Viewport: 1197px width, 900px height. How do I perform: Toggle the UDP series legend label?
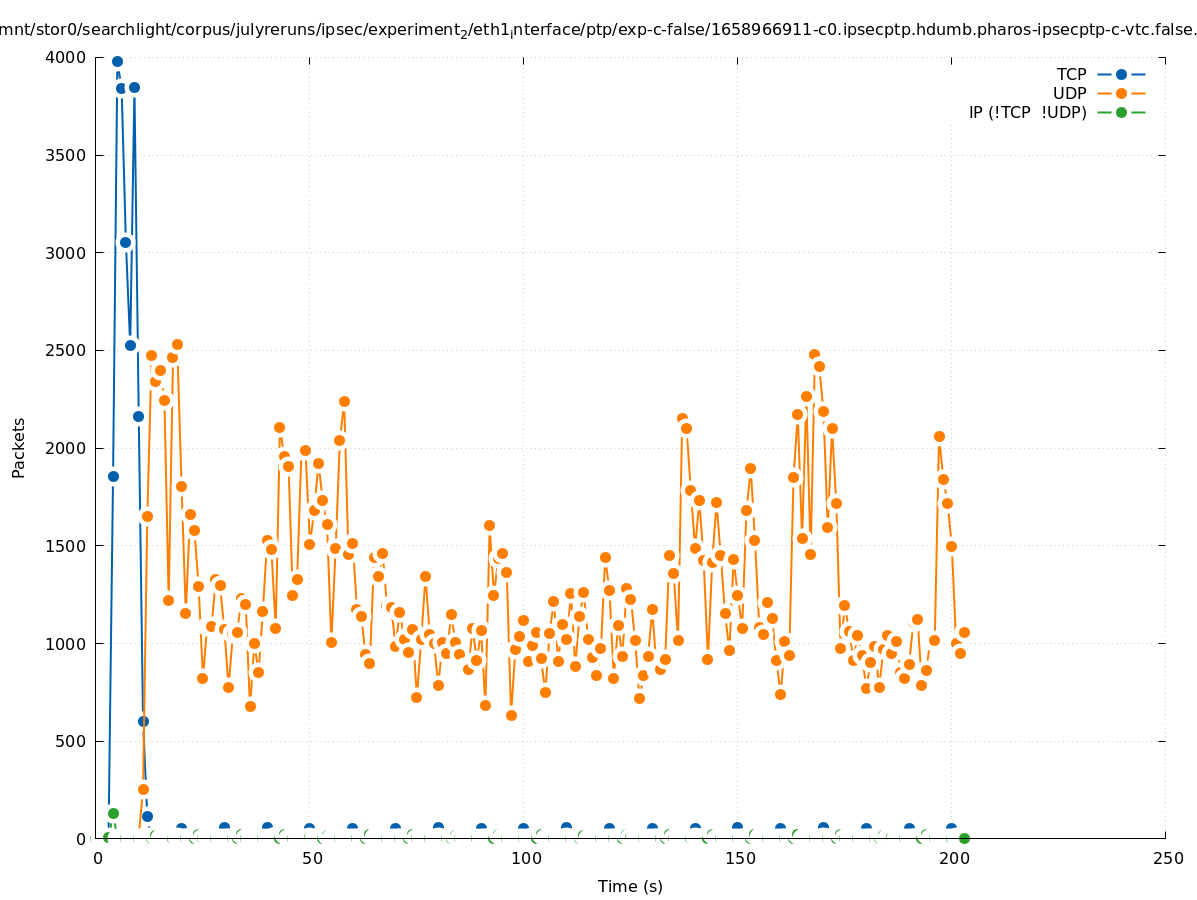tap(1069, 93)
